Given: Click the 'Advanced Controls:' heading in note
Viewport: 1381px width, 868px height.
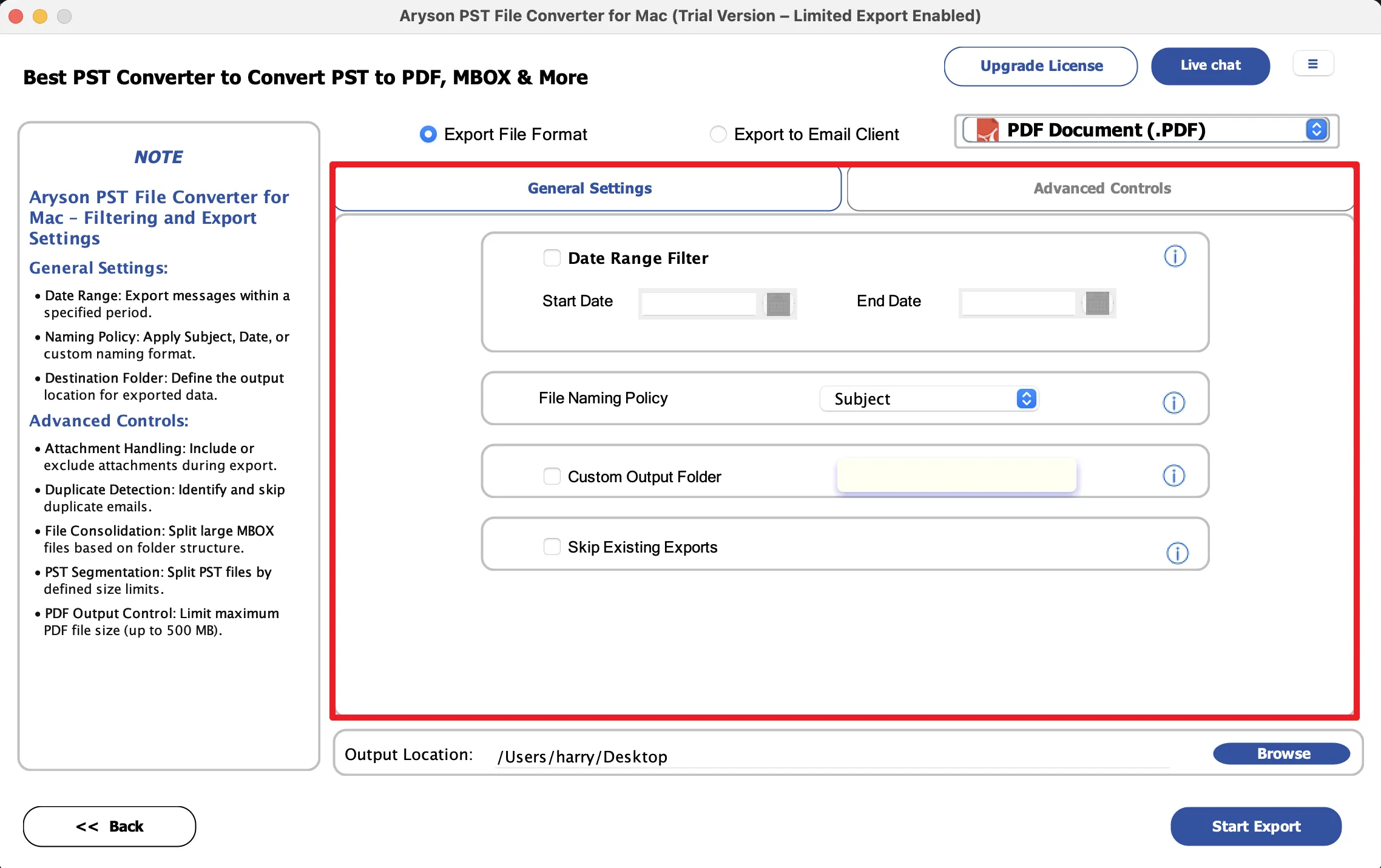Looking at the screenshot, I should [x=109, y=421].
